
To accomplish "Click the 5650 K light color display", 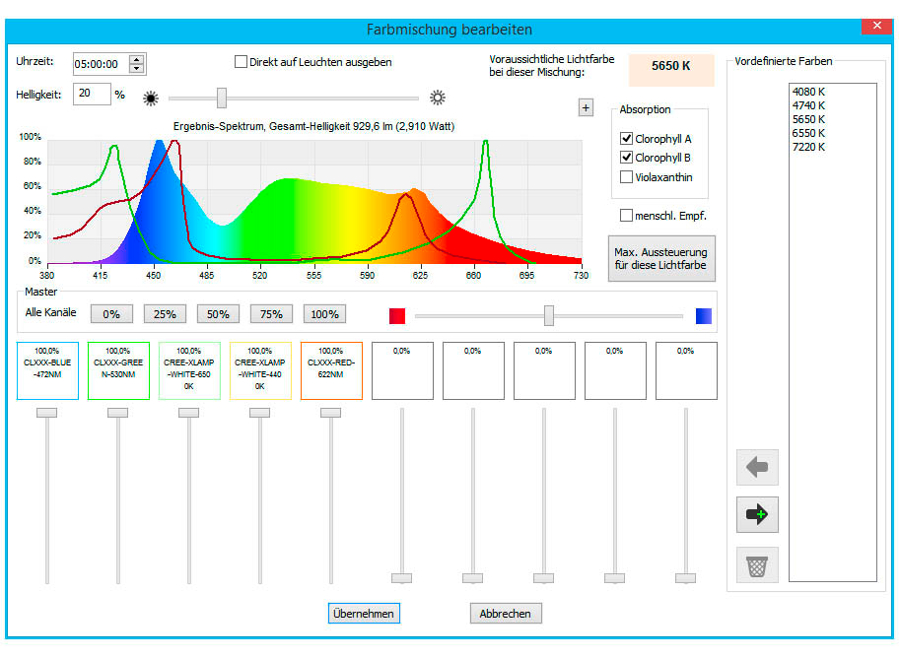I will [x=672, y=70].
